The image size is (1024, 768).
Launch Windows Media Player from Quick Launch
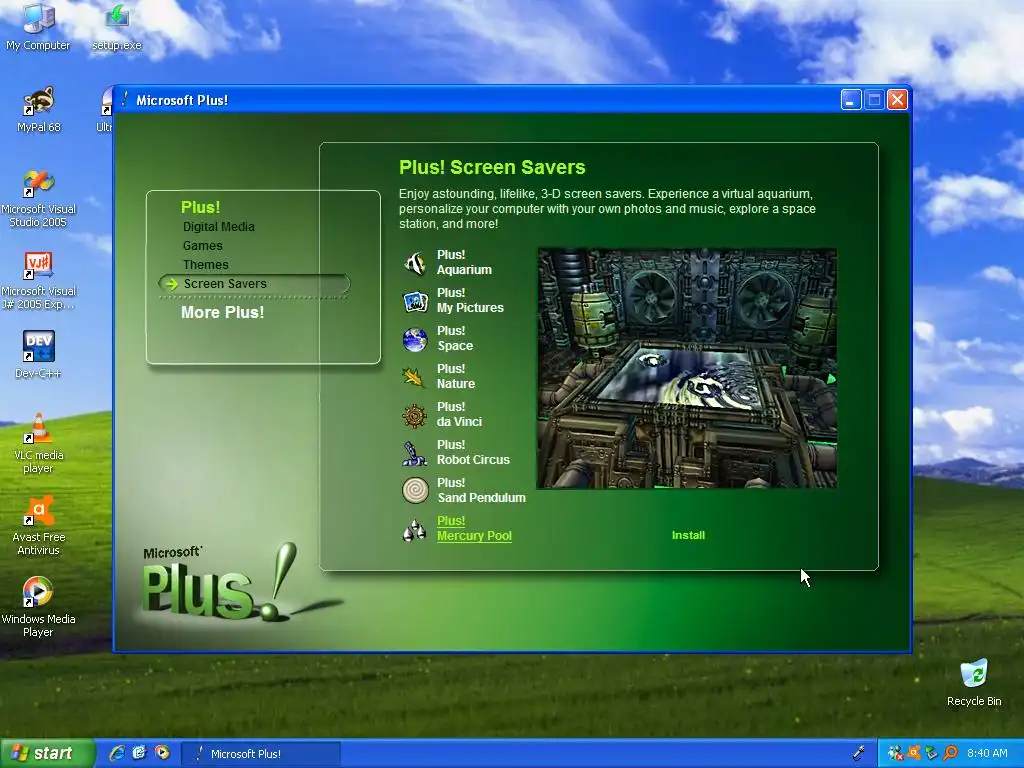[x=162, y=753]
